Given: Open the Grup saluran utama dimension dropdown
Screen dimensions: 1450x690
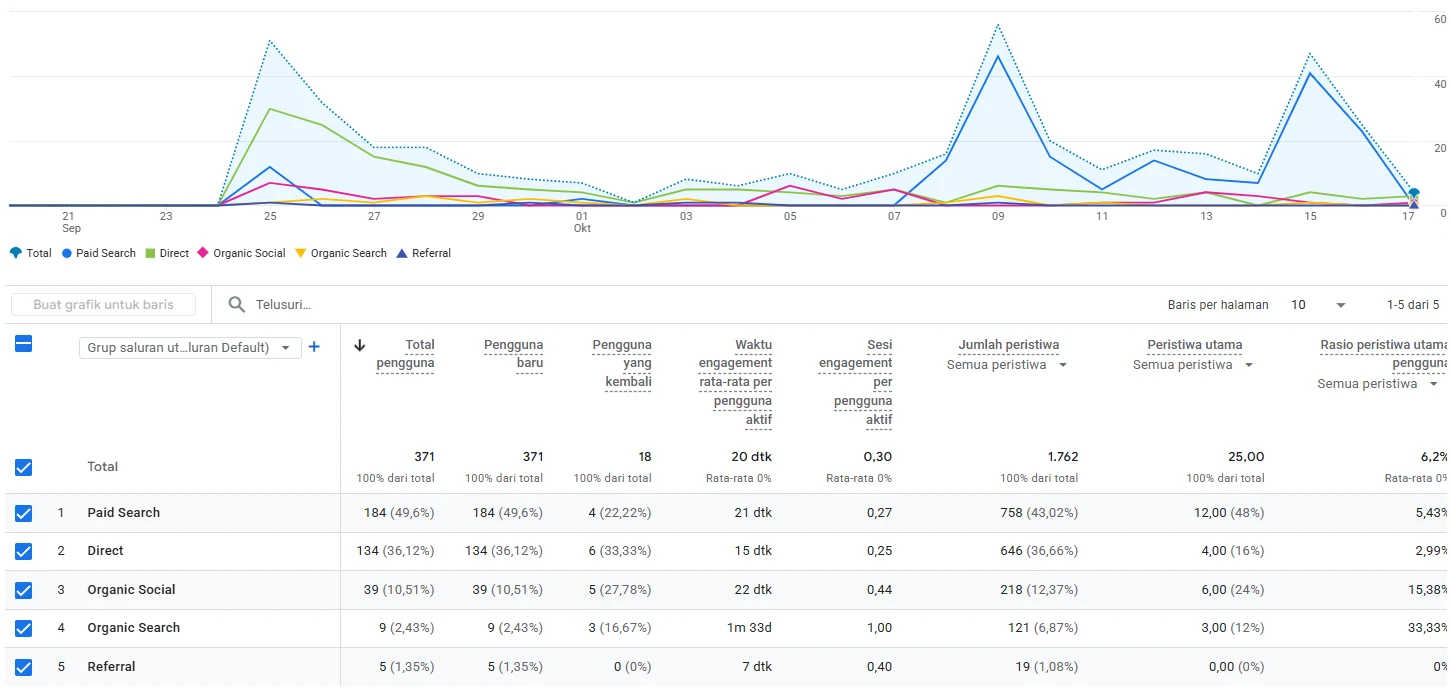Looking at the screenshot, I should (190, 347).
